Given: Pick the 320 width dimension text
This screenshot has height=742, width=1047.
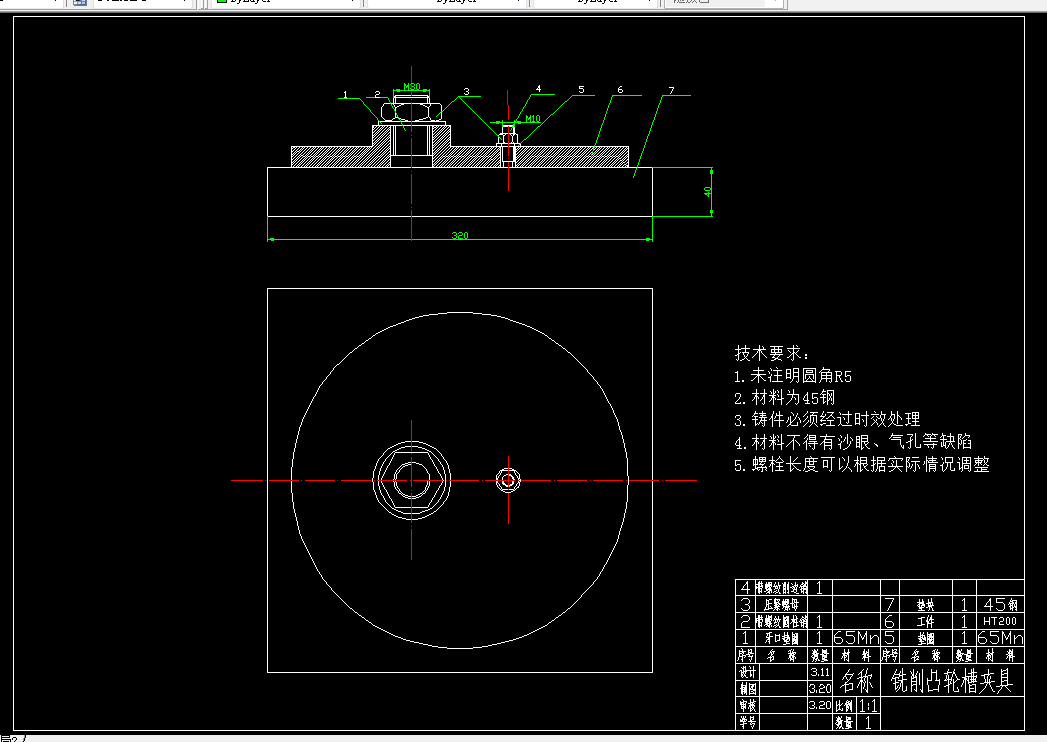Looking at the screenshot, I should pos(460,235).
